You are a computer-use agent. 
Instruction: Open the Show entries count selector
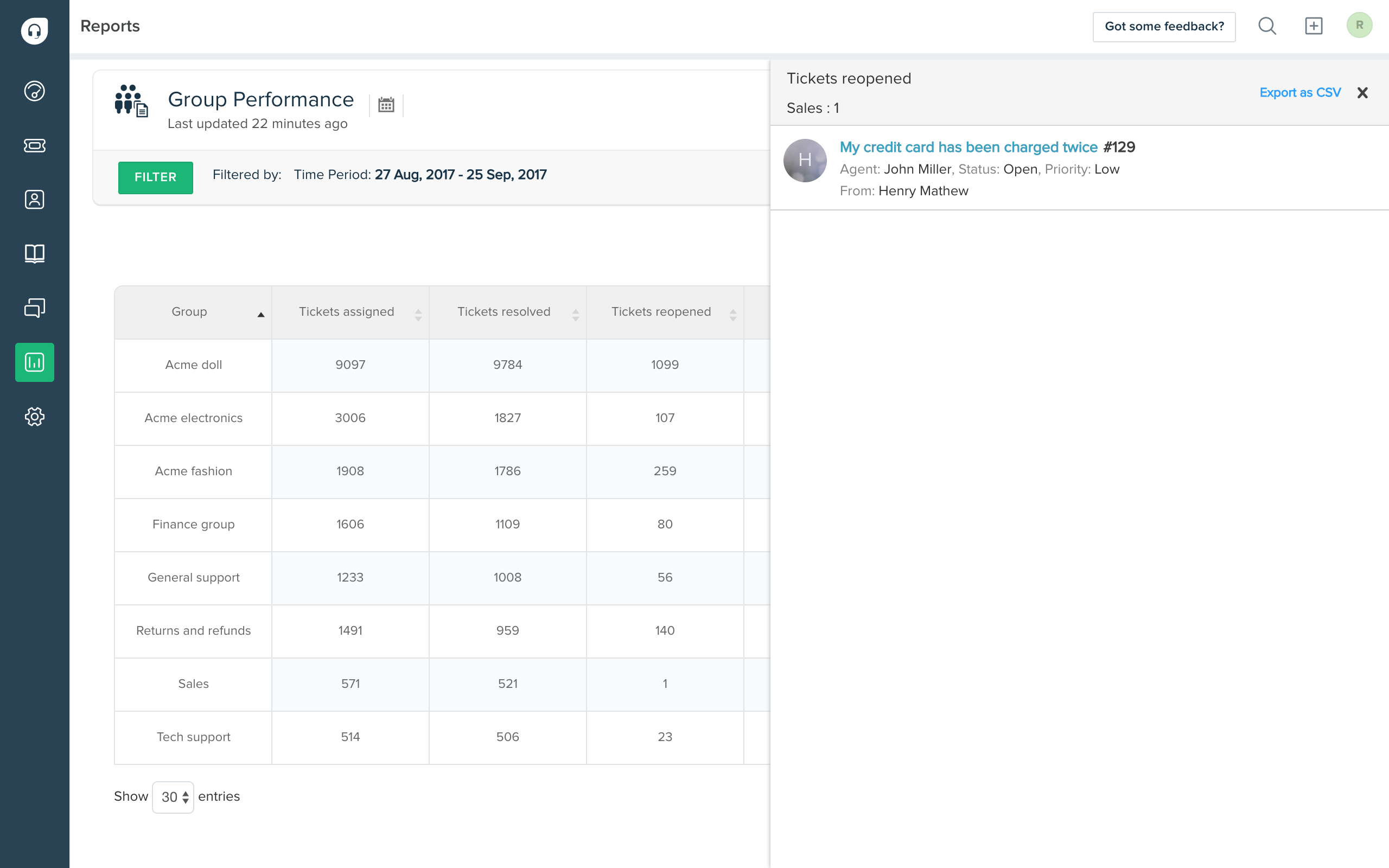tap(173, 797)
